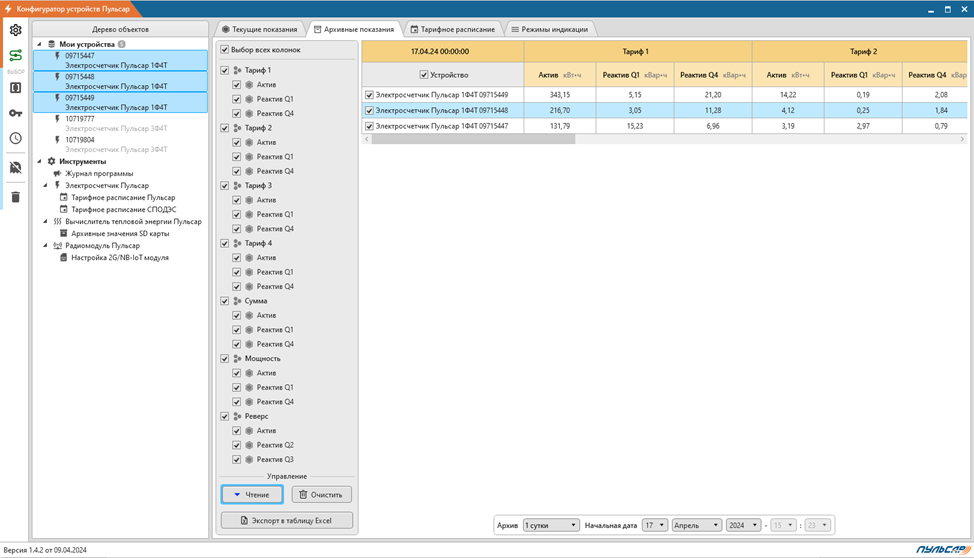This screenshot has width=974, height=558.
Task: Click the table scrollbar right arrow
Action: (962, 139)
